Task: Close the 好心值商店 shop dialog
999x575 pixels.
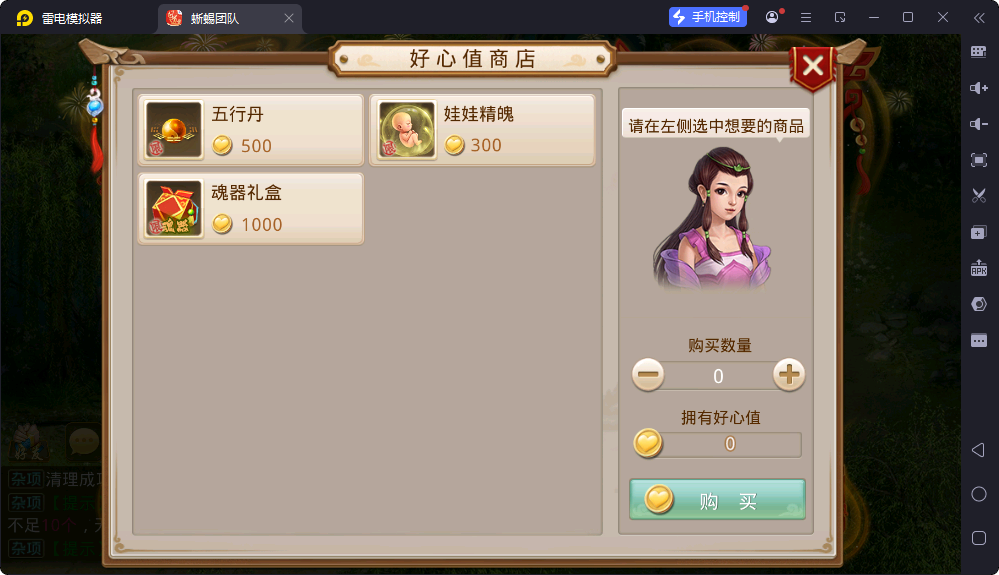Action: (x=812, y=66)
